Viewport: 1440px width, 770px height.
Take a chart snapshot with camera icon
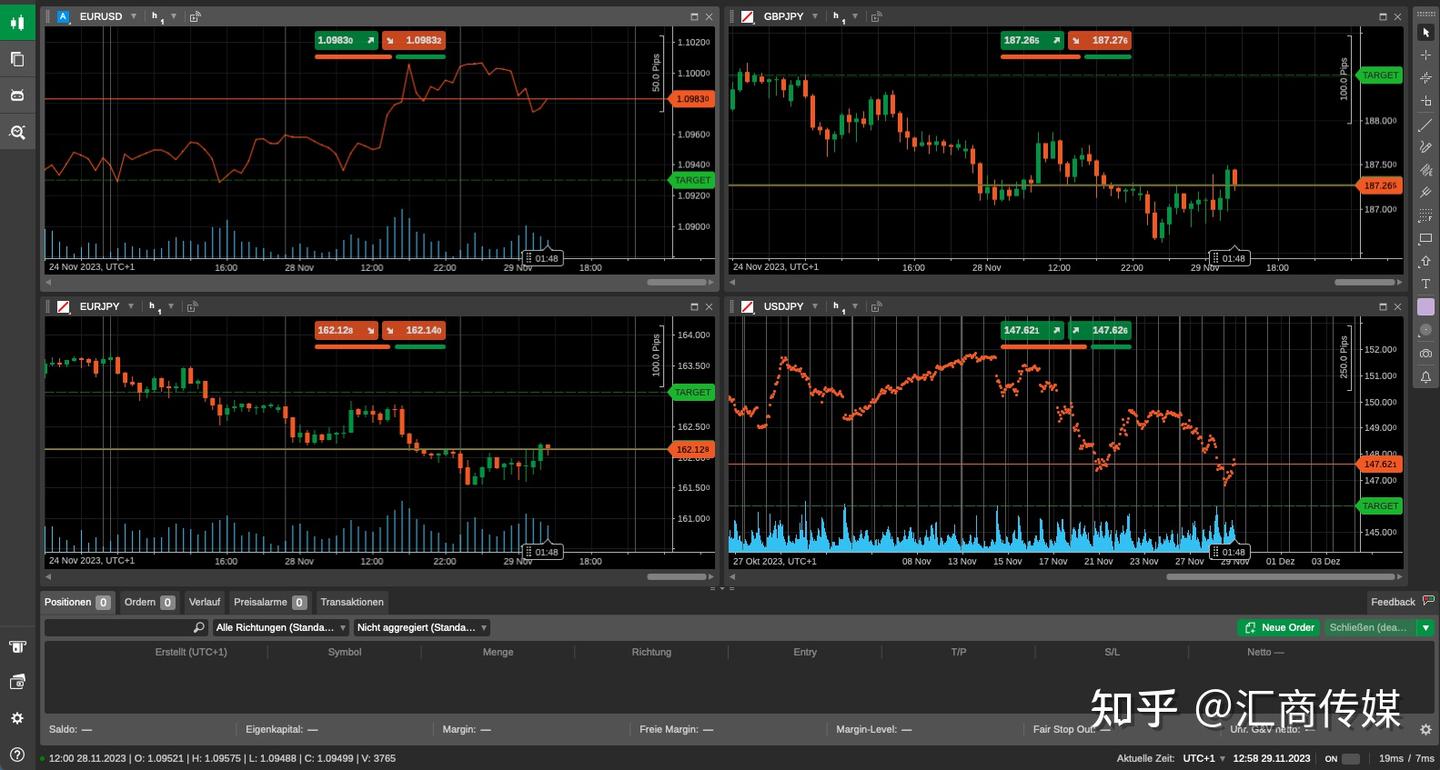pos(1426,353)
